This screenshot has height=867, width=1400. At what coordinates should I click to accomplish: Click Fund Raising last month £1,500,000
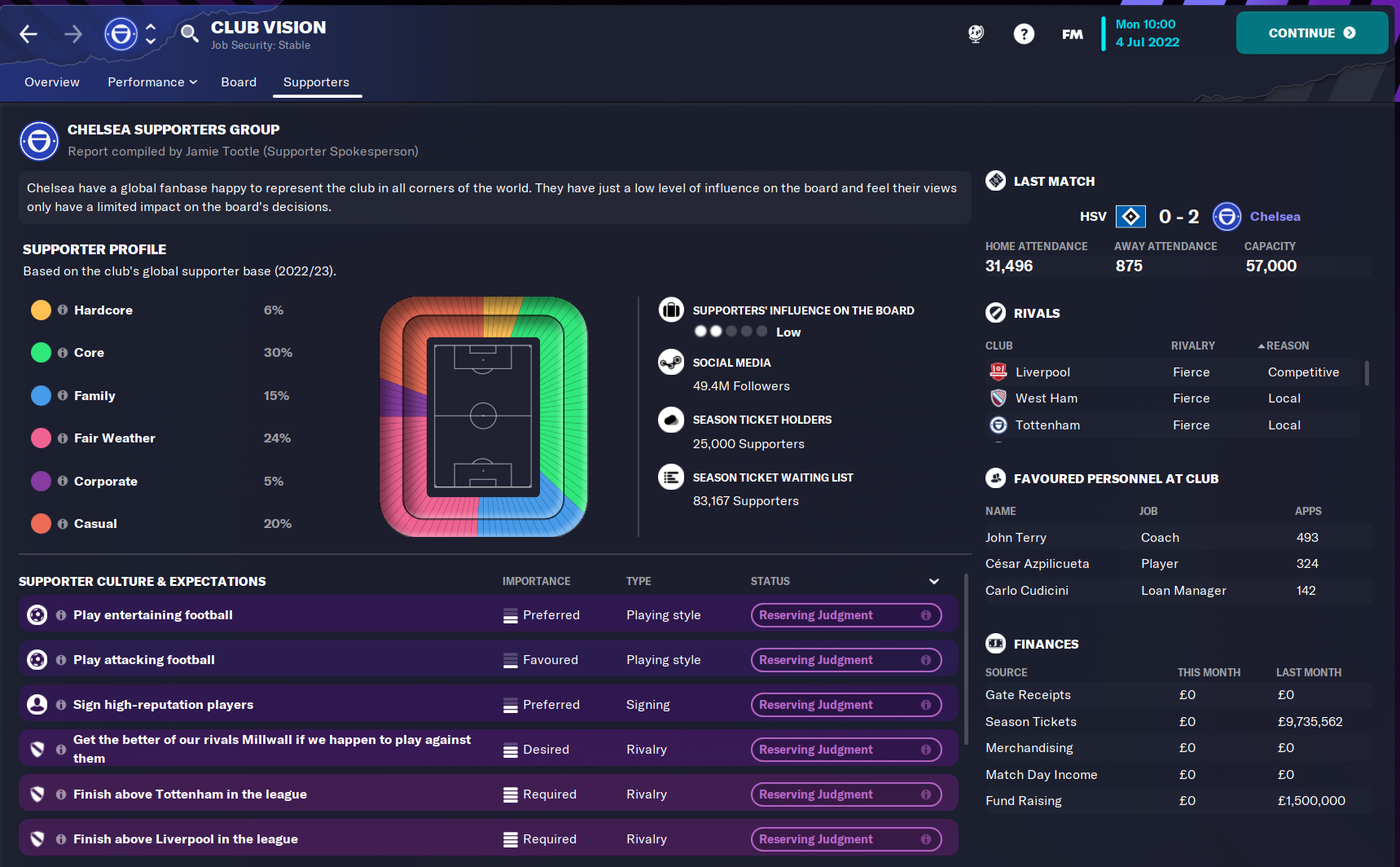click(x=1311, y=801)
